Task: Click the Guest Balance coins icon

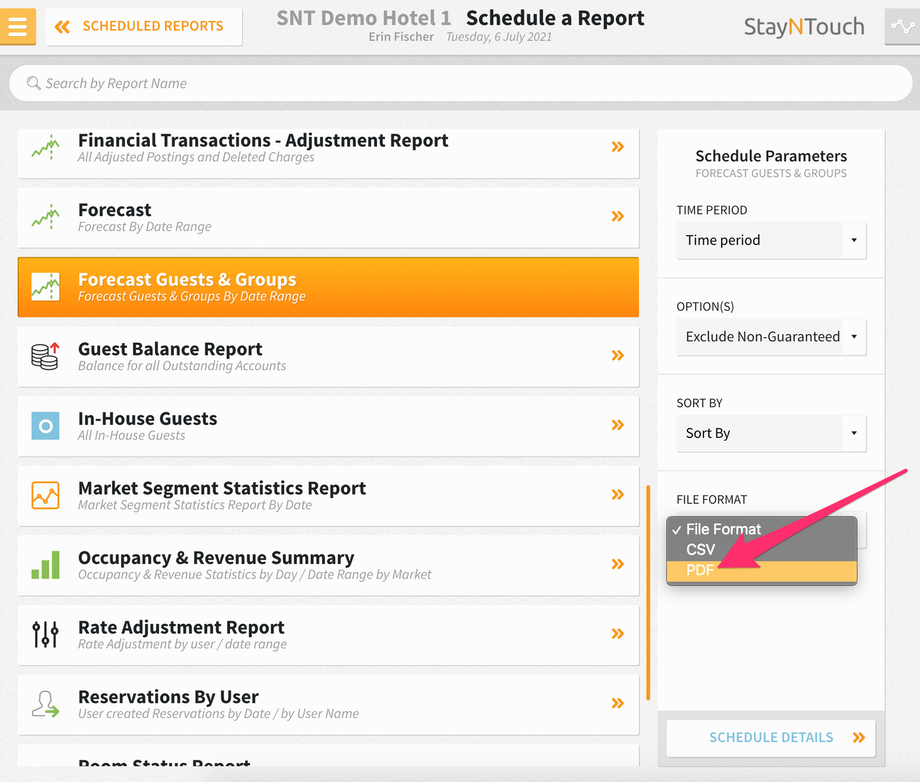Action: 46,356
